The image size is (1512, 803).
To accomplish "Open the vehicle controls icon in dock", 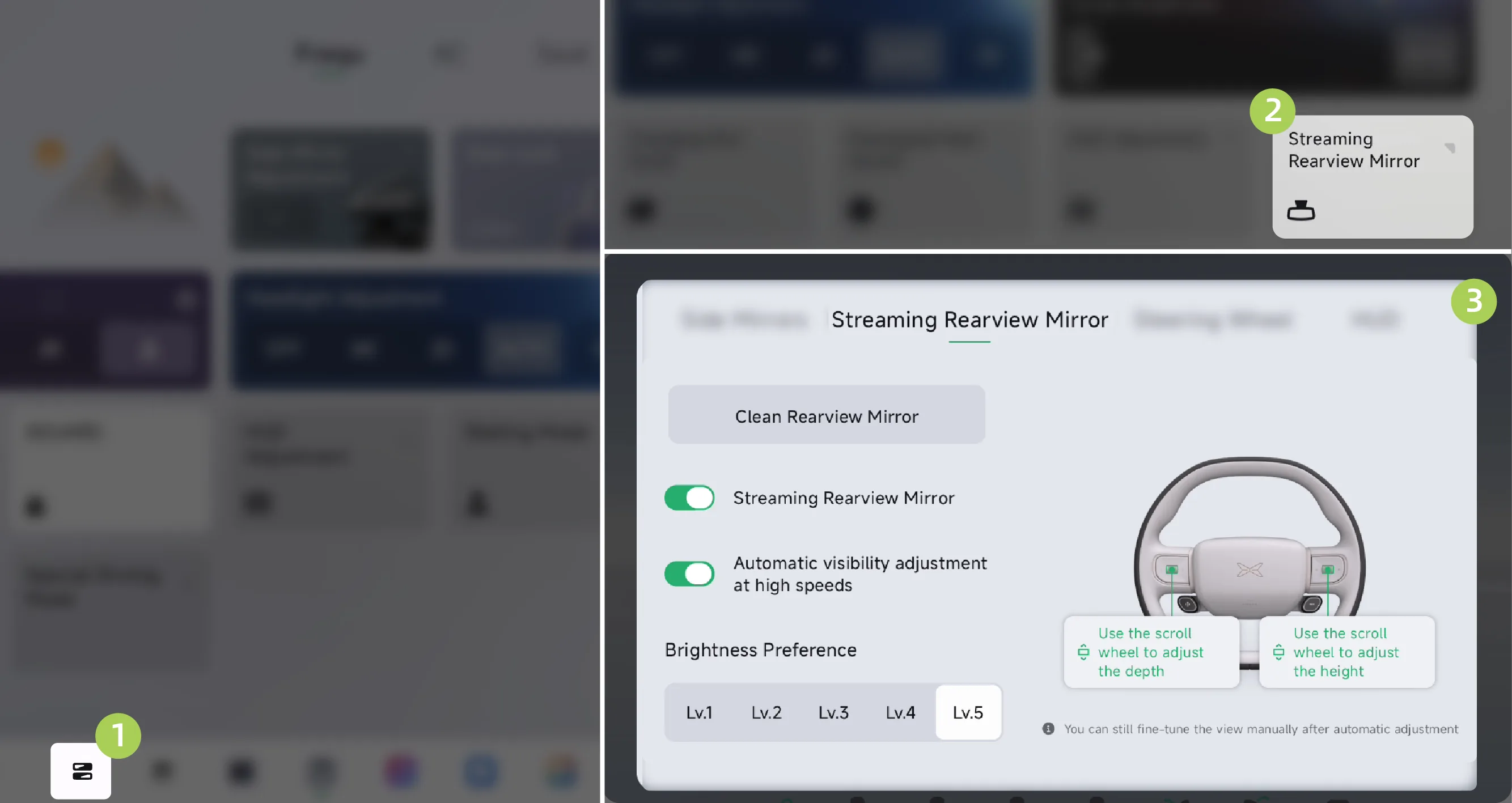I will (x=81, y=771).
